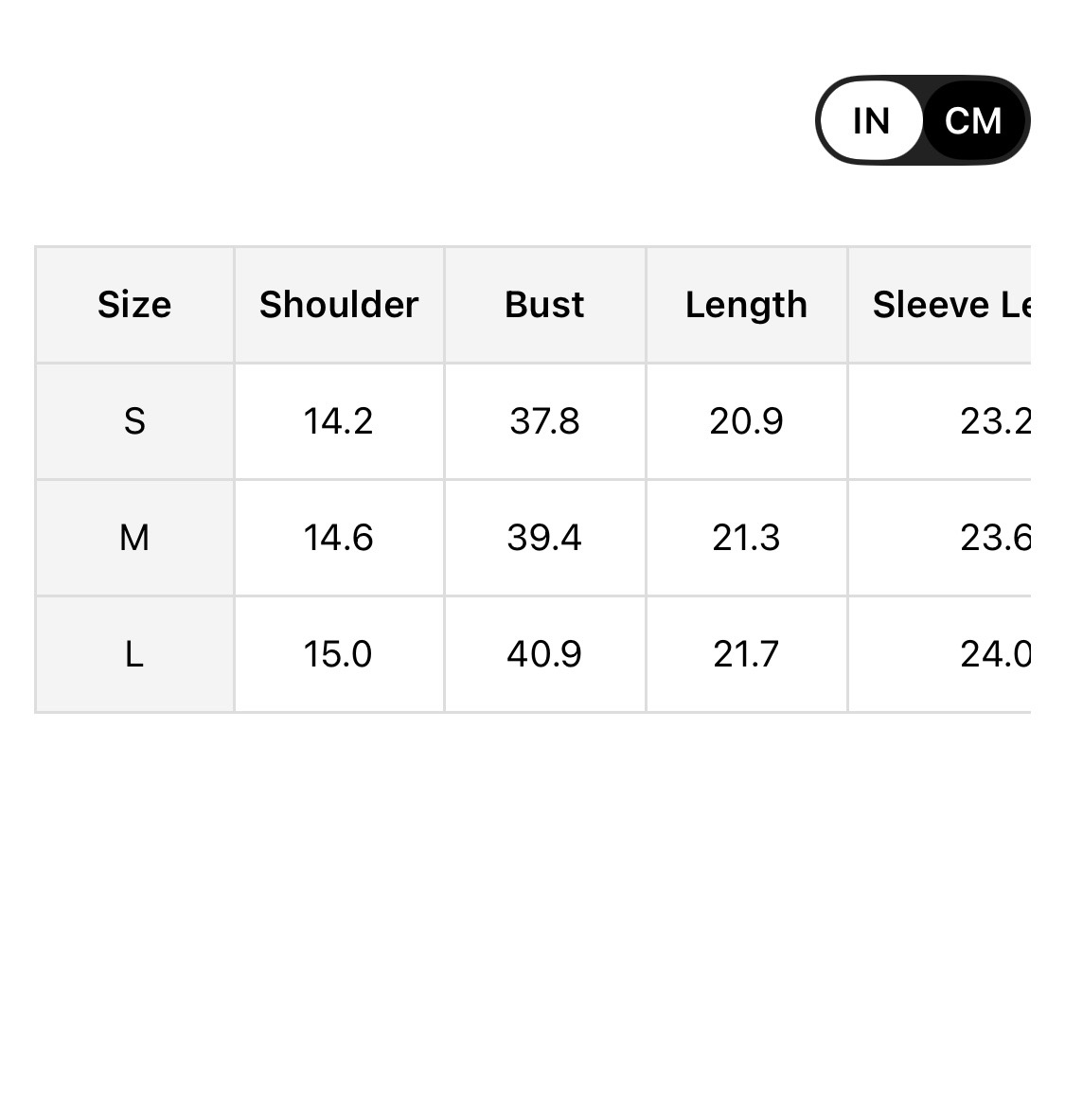
Task: Click the Size column header
Action: (134, 305)
